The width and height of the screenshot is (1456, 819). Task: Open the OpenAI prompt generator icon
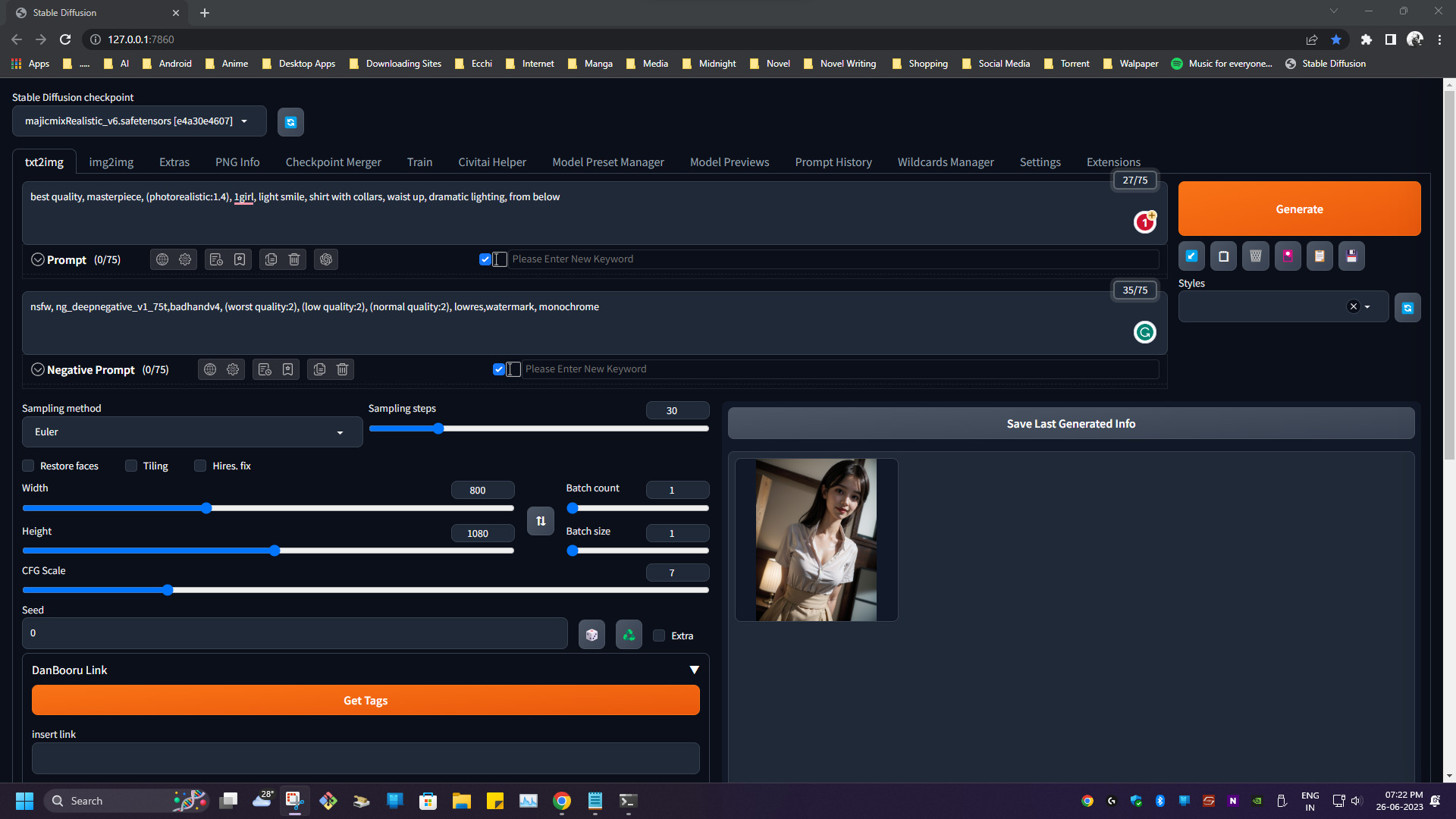click(326, 259)
